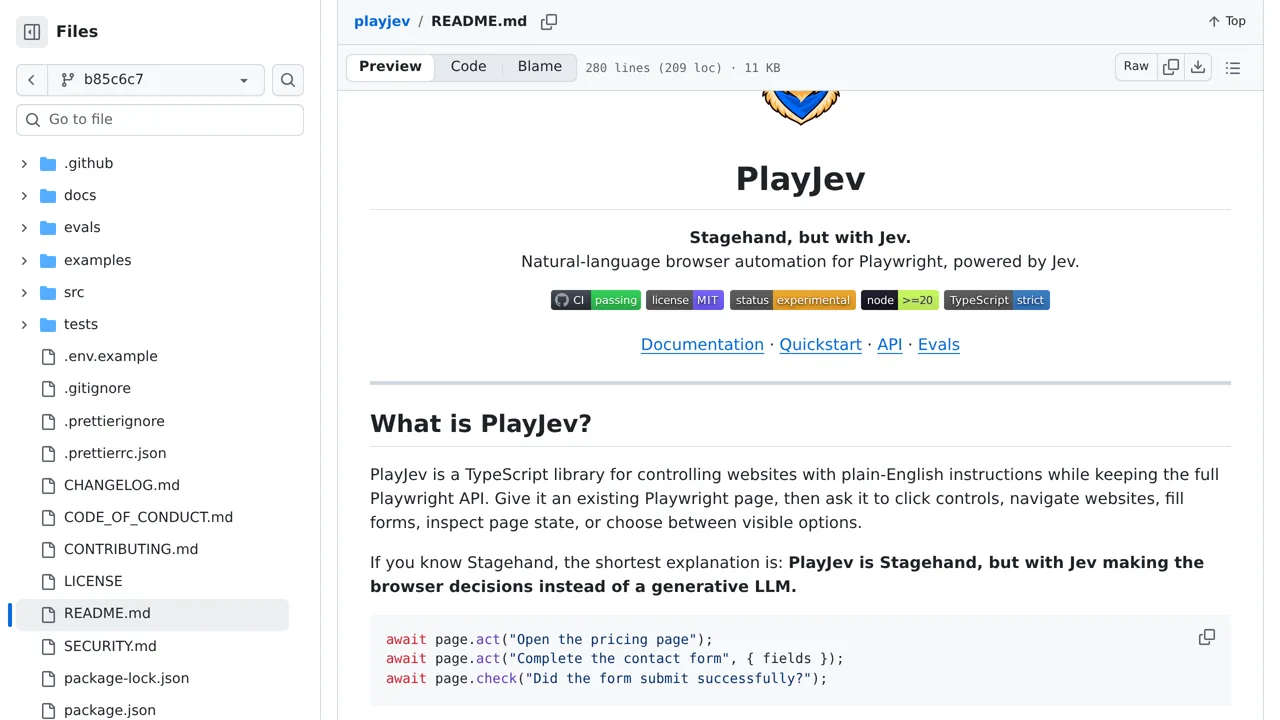The height and width of the screenshot is (720, 1280).
Task: Expand the evals folder chevron
Action: tap(24, 227)
